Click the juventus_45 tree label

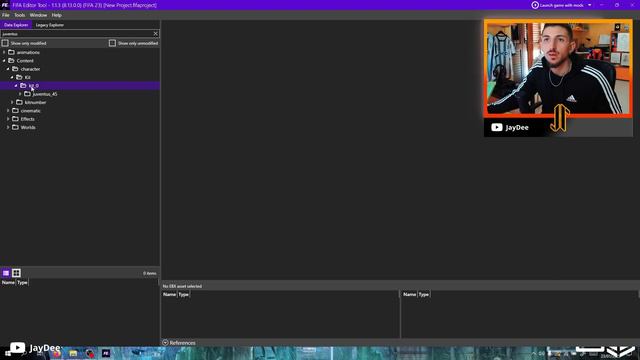[x=45, y=94]
